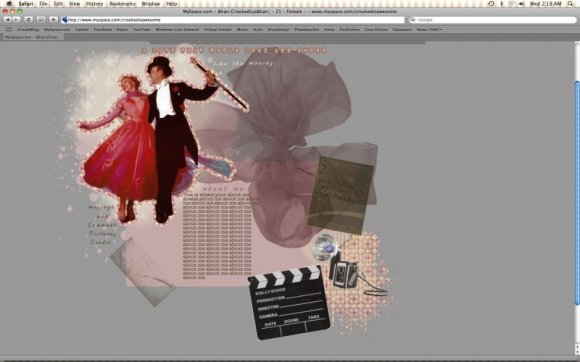This screenshot has height=362, width=580.
Task: Click the myspace.com URL address field
Action: point(233,20)
